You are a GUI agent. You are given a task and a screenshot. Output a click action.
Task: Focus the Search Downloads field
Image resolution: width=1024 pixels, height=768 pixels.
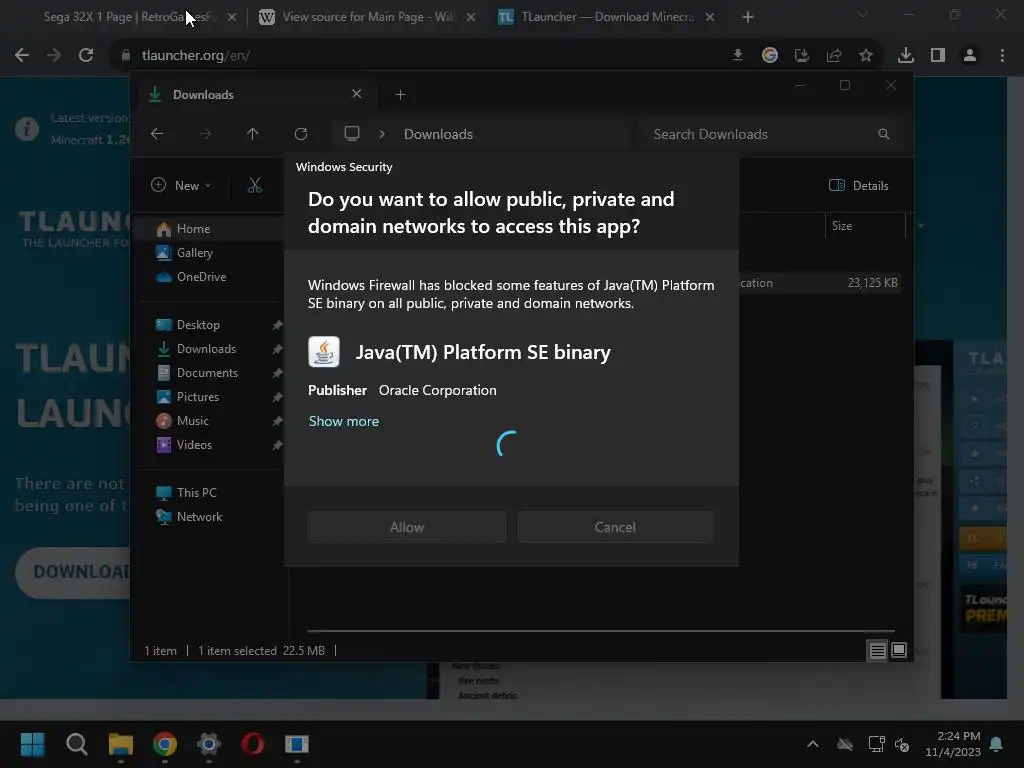coord(772,134)
